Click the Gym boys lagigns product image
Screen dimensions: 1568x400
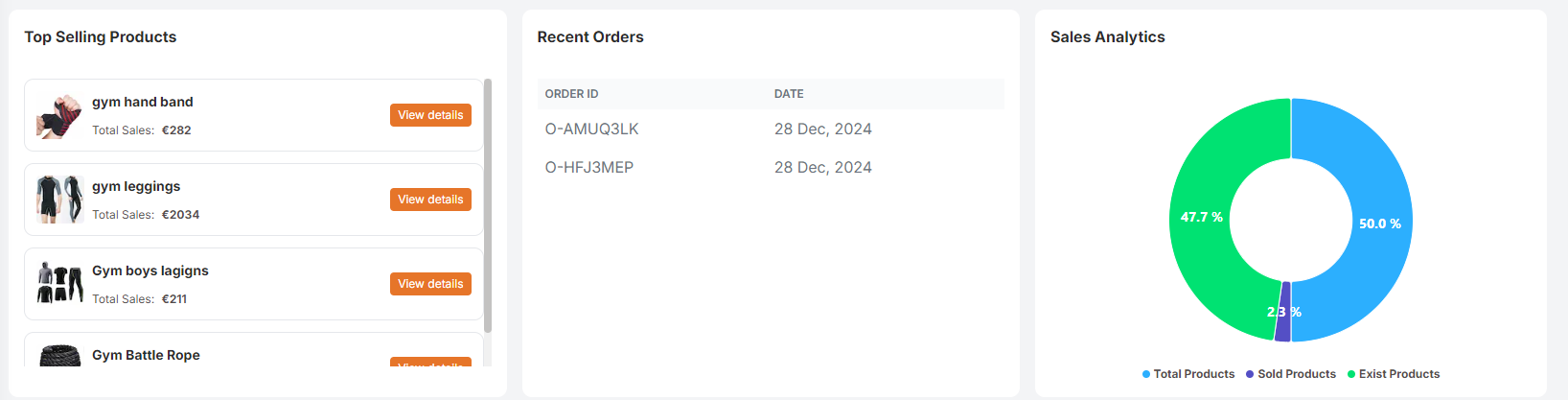(59, 283)
